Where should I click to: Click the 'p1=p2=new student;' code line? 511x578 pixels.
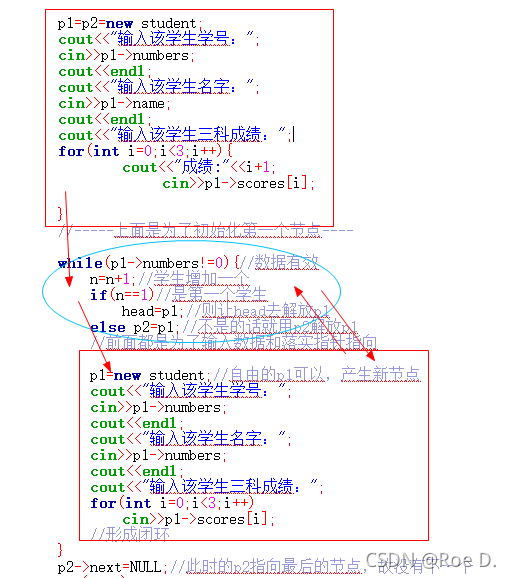[130, 24]
